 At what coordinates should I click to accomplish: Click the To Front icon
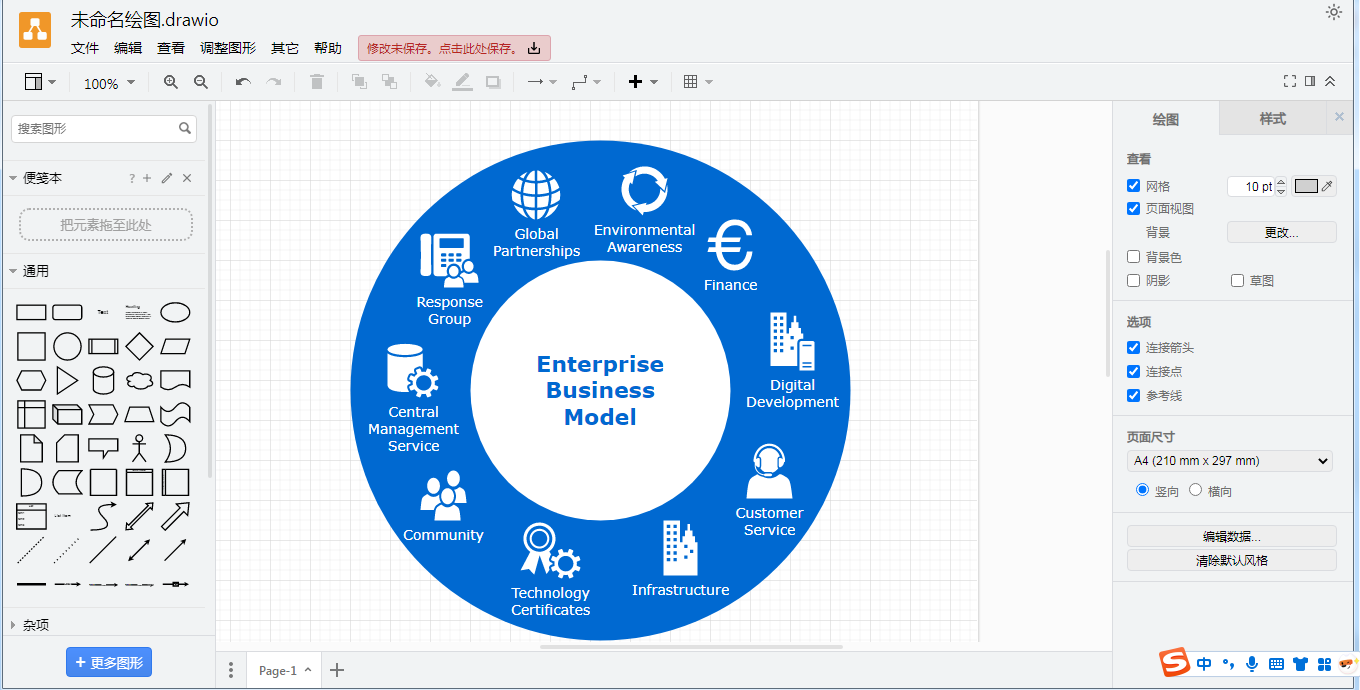[359, 83]
